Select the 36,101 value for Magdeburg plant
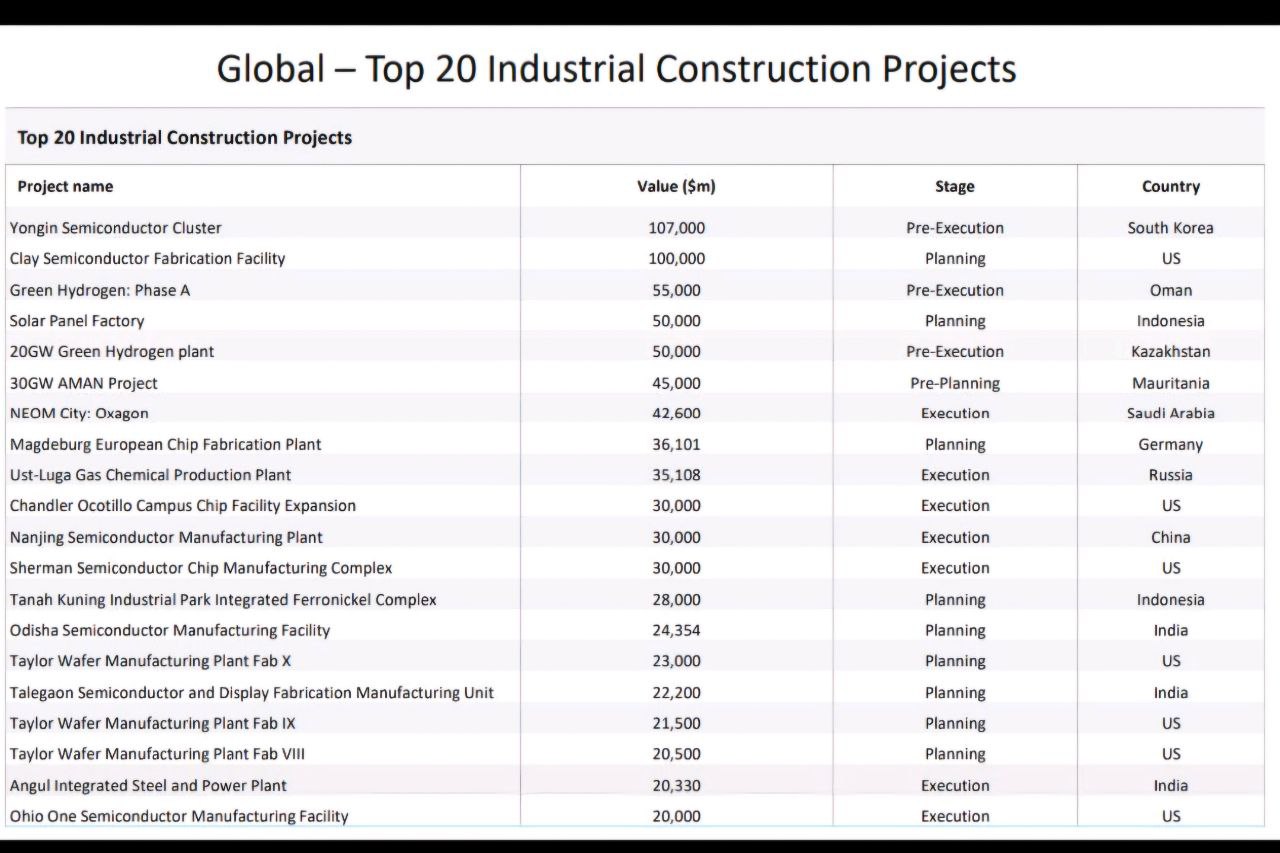The width and height of the screenshot is (1280, 853). [x=676, y=445]
